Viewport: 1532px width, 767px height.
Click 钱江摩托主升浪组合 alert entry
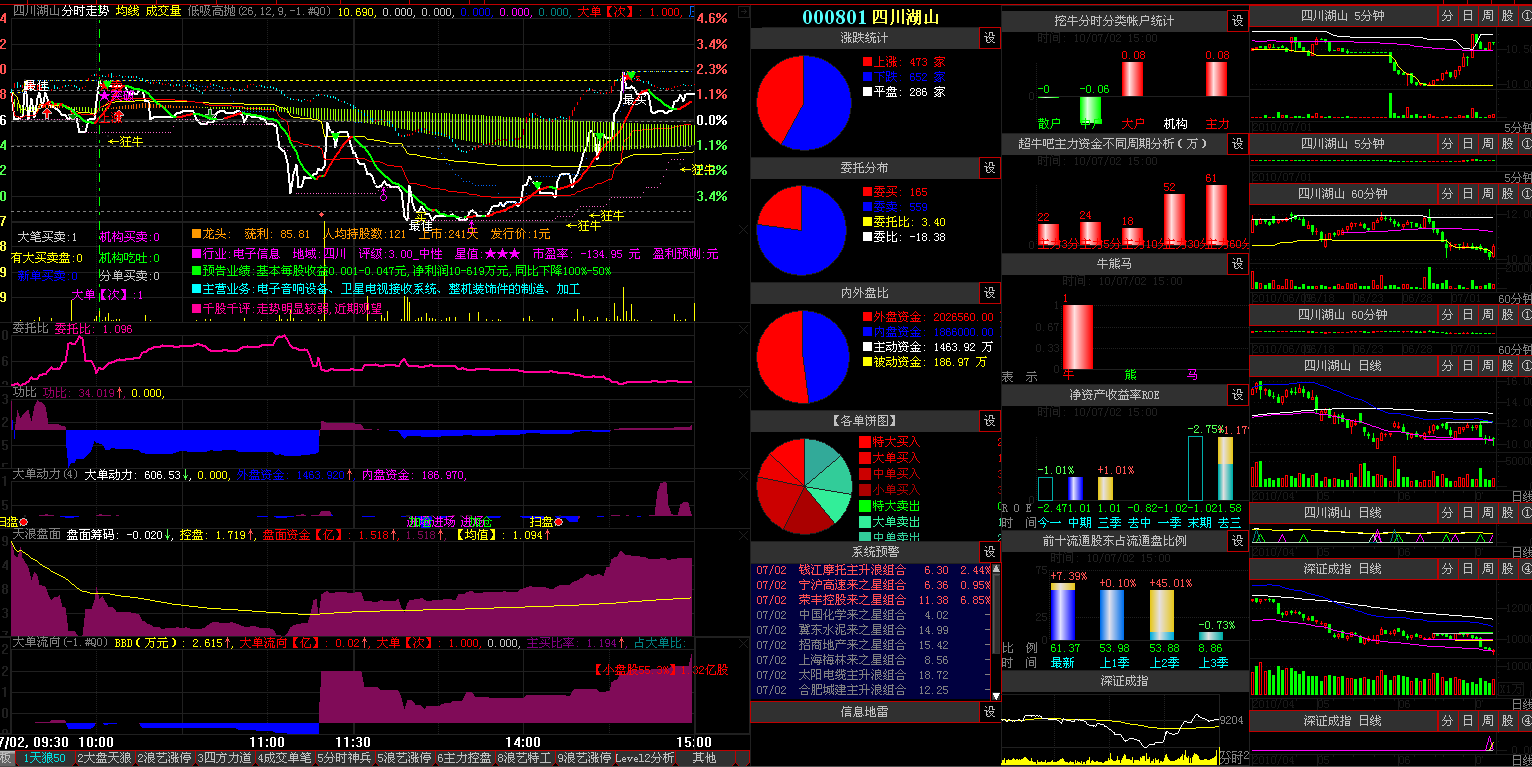click(x=852, y=570)
